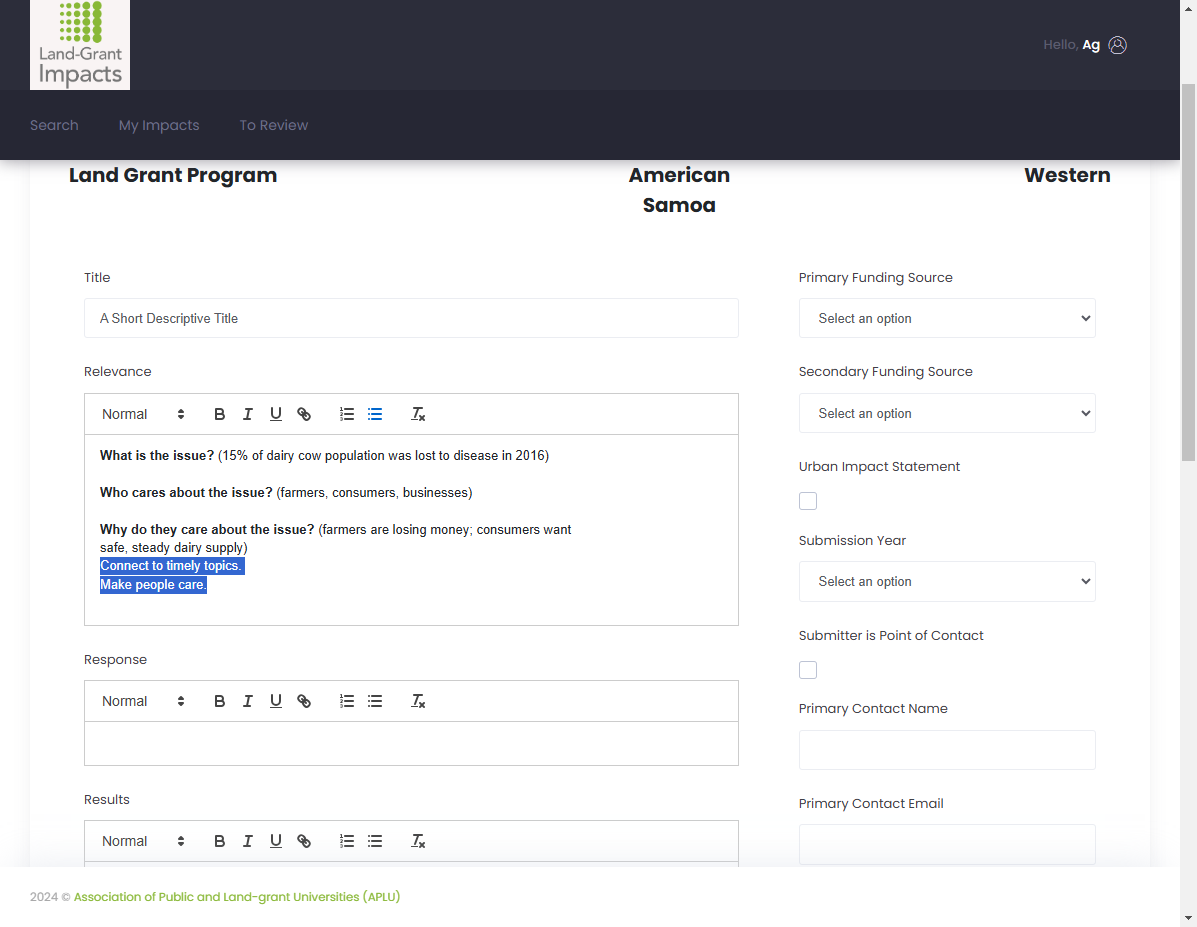Toggle bold in the Relevance editor
This screenshot has height=927, width=1197.
(x=219, y=414)
